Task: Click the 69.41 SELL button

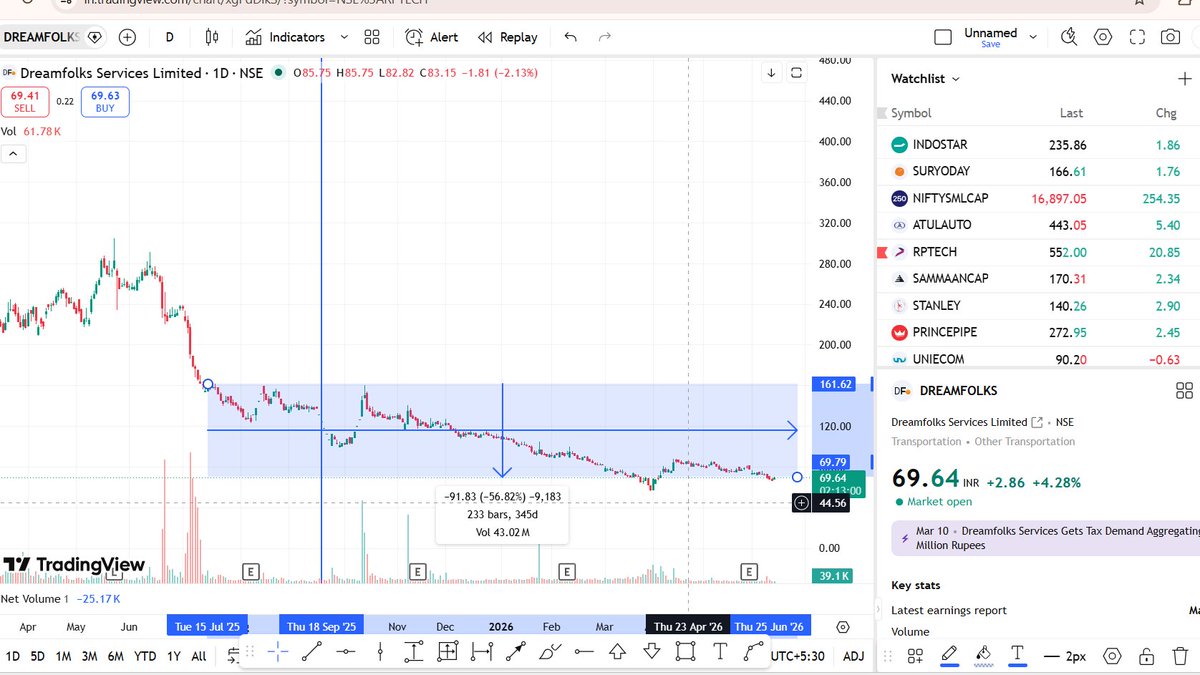Action: click(x=24, y=101)
